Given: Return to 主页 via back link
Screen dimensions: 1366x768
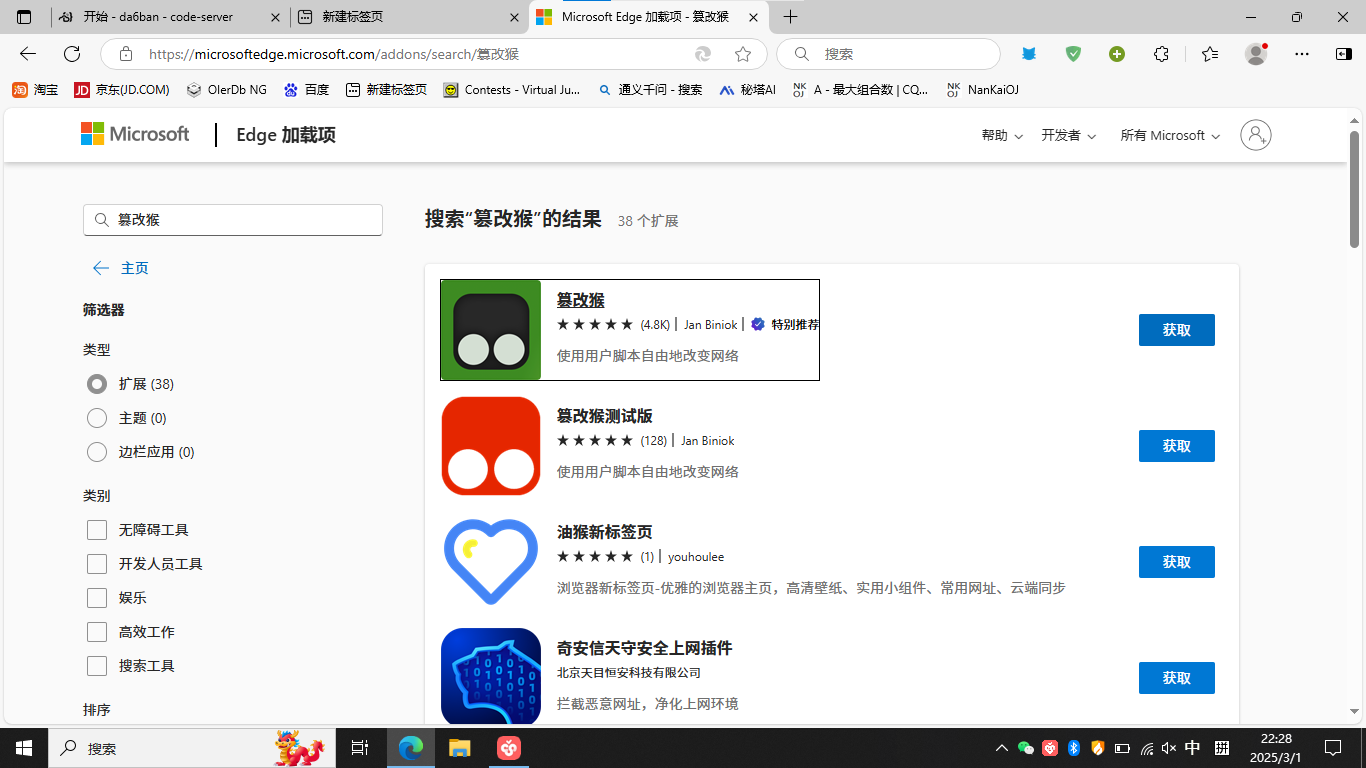Looking at the screenshot, I should pyautogui.click(x=121, y=268).
